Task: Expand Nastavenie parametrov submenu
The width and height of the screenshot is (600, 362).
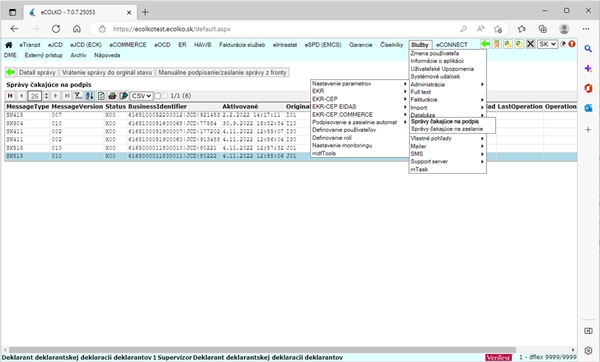Action: 359,83
